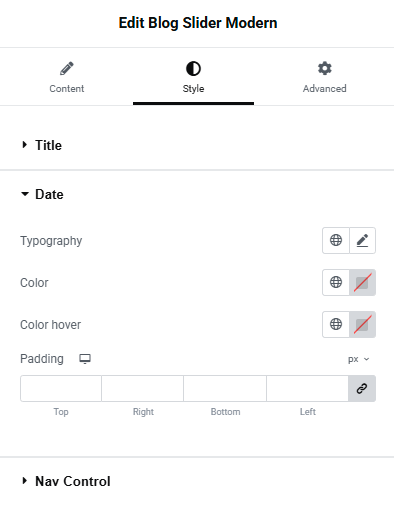Open the Color hover swatch picker
This screenshot has width=394, height=512.
[362, 324]
